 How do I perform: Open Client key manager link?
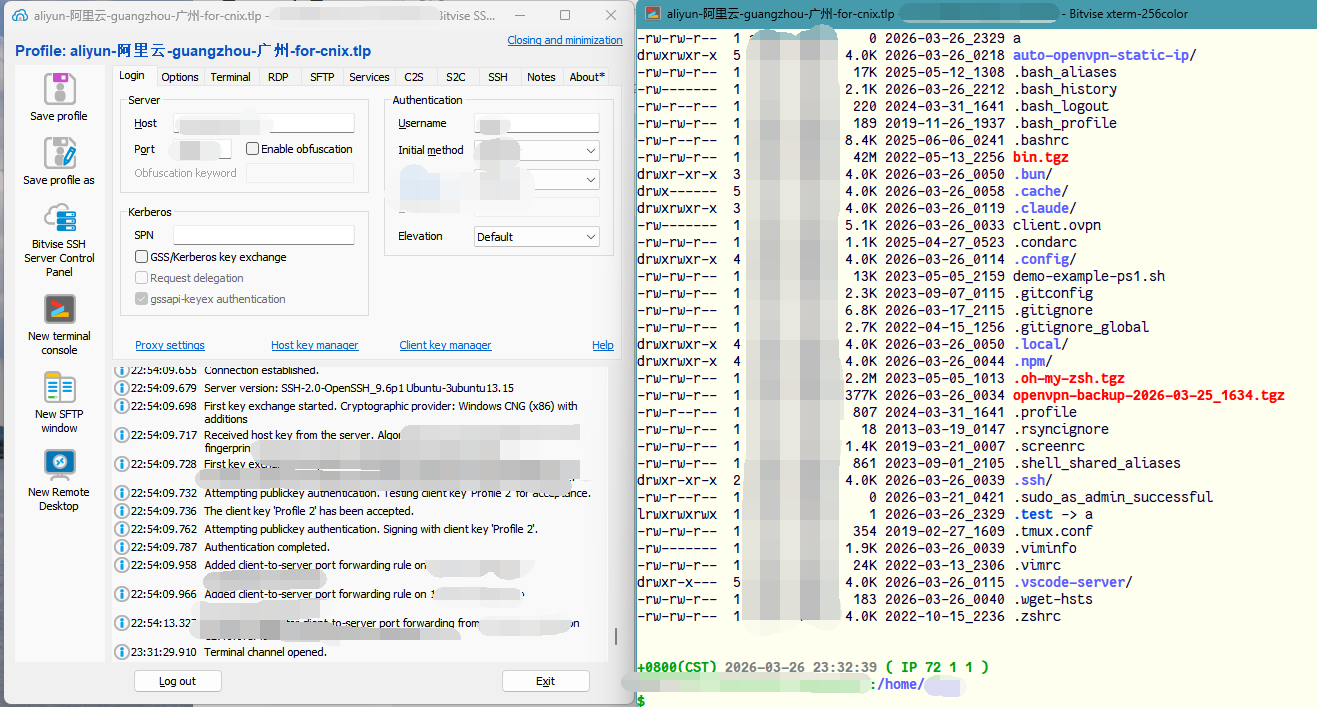click(445, 345)
